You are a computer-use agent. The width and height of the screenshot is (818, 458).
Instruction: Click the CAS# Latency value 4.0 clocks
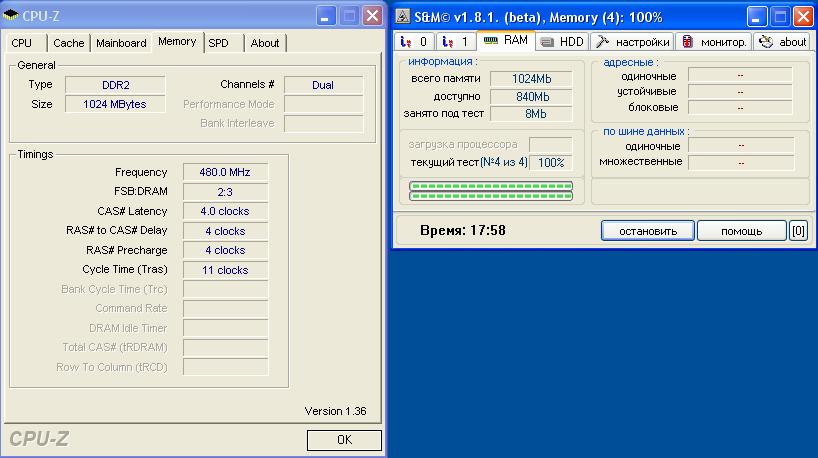pyautogui.click(x=225, y=211)
